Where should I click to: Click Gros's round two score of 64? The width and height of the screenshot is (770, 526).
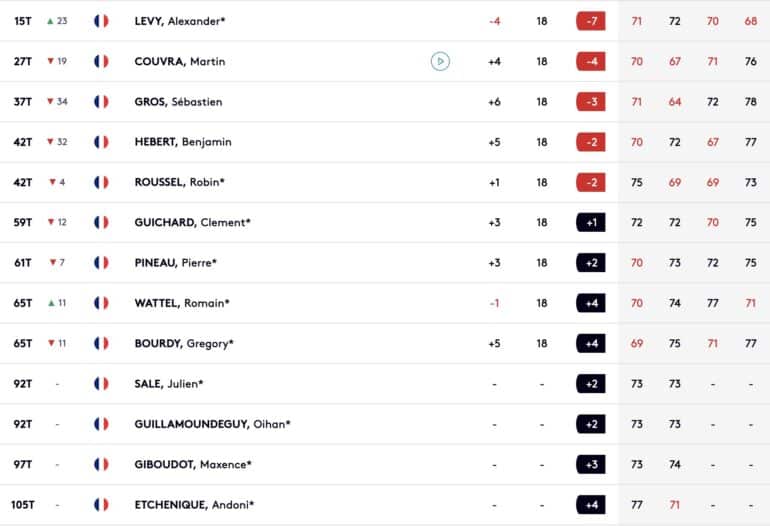click(675, 102)
